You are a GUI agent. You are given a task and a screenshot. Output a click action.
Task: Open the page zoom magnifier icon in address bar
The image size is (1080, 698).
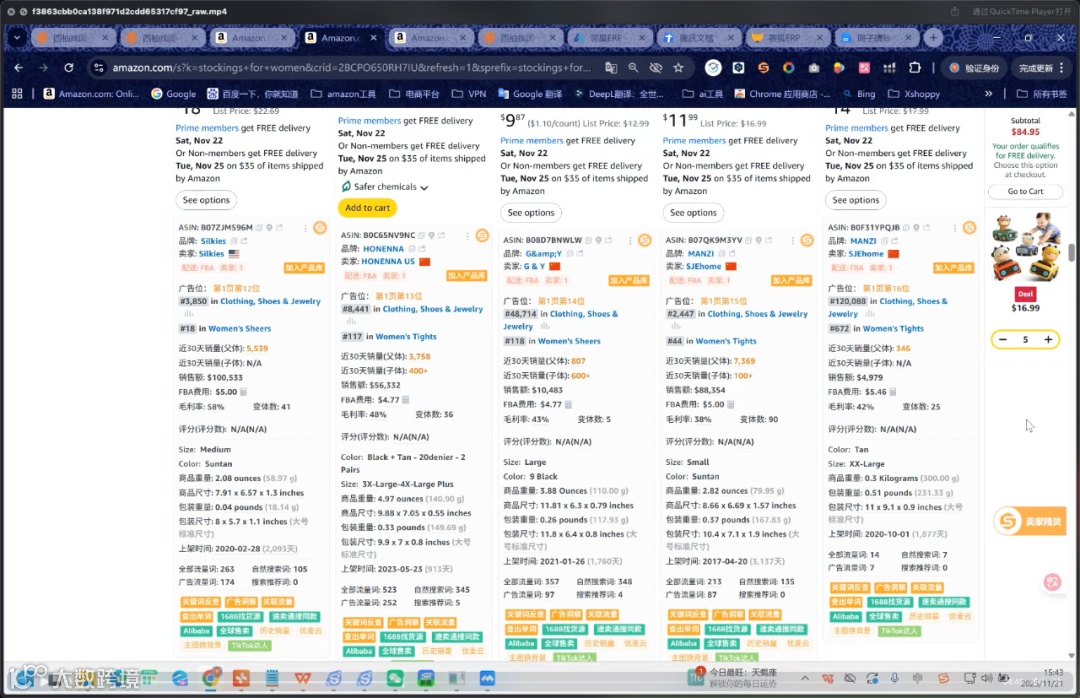633,68
